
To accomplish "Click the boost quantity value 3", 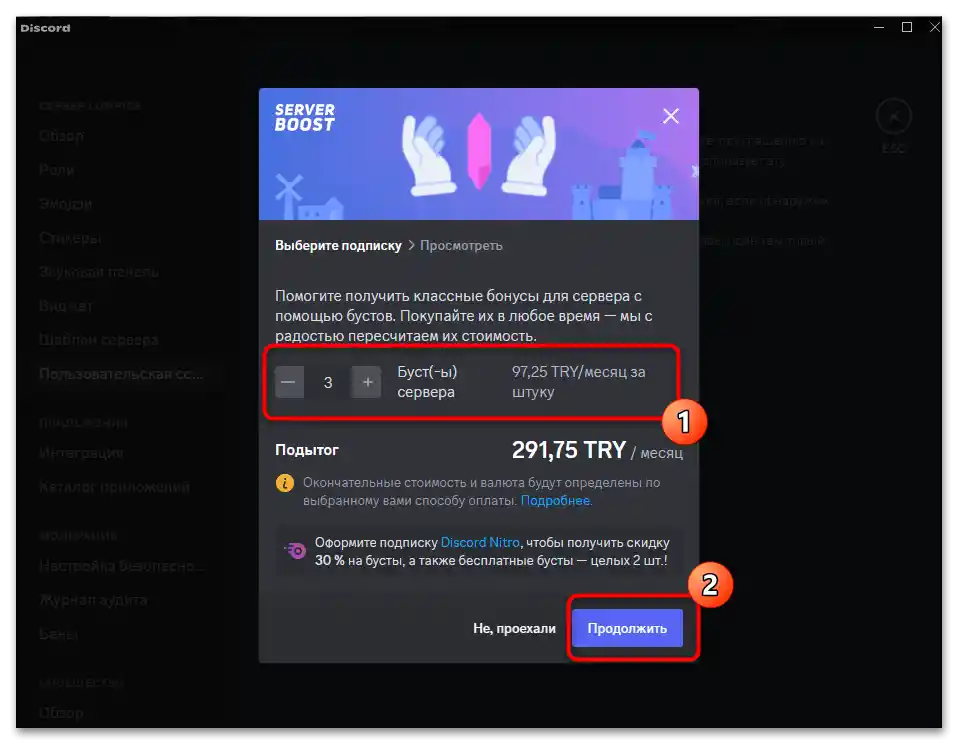I will 328,382.
